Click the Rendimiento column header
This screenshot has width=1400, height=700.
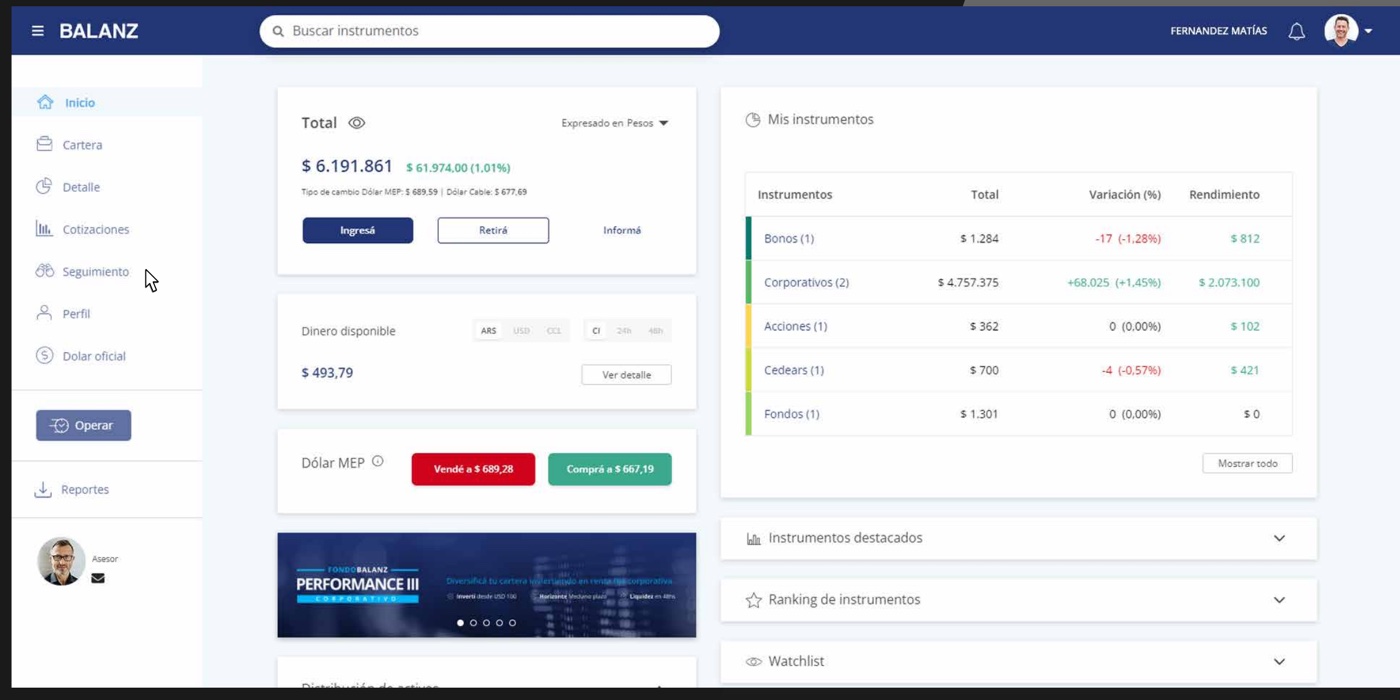point(1224,195)
